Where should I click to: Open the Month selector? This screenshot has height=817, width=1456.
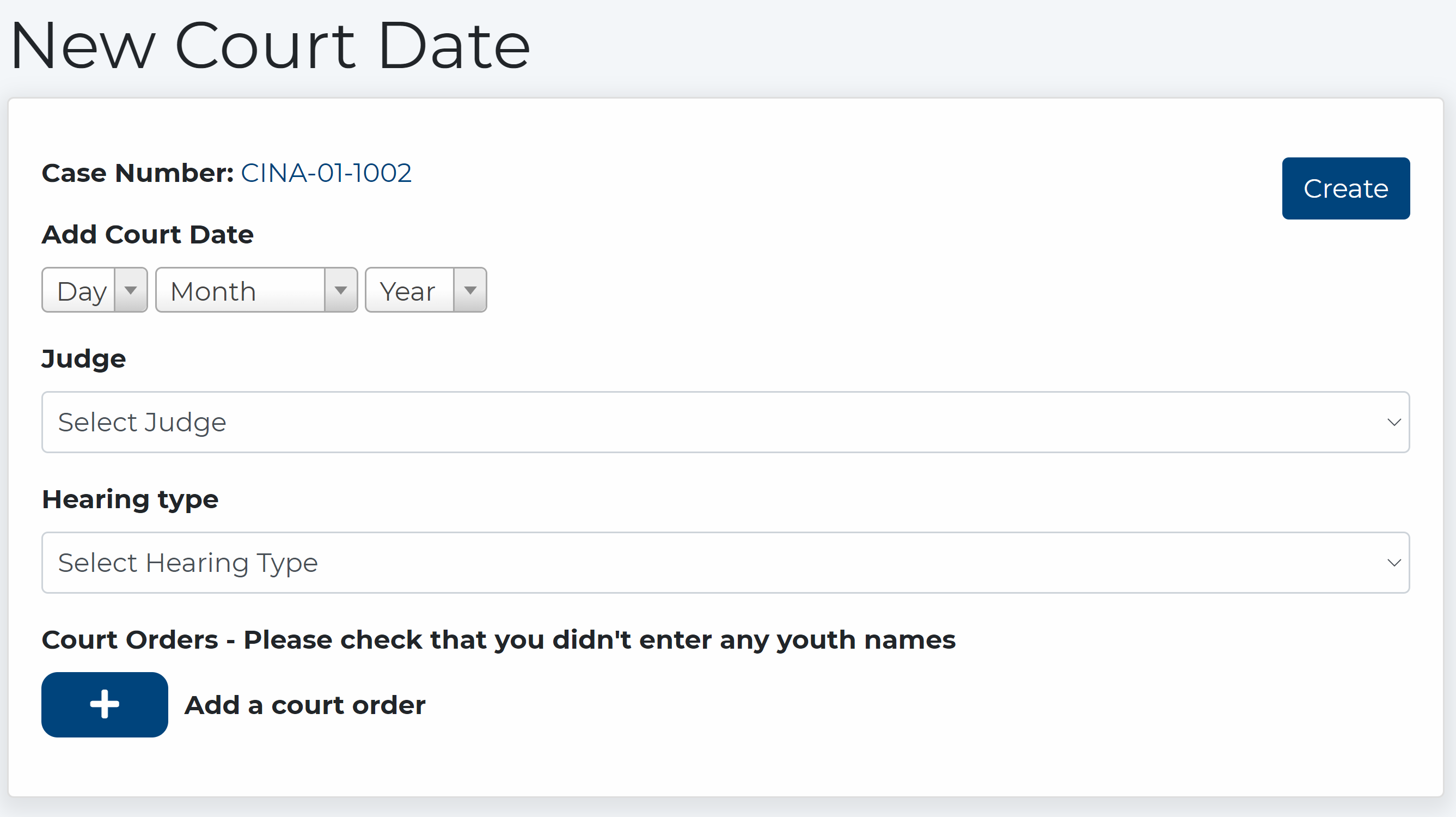coord(243,290)
